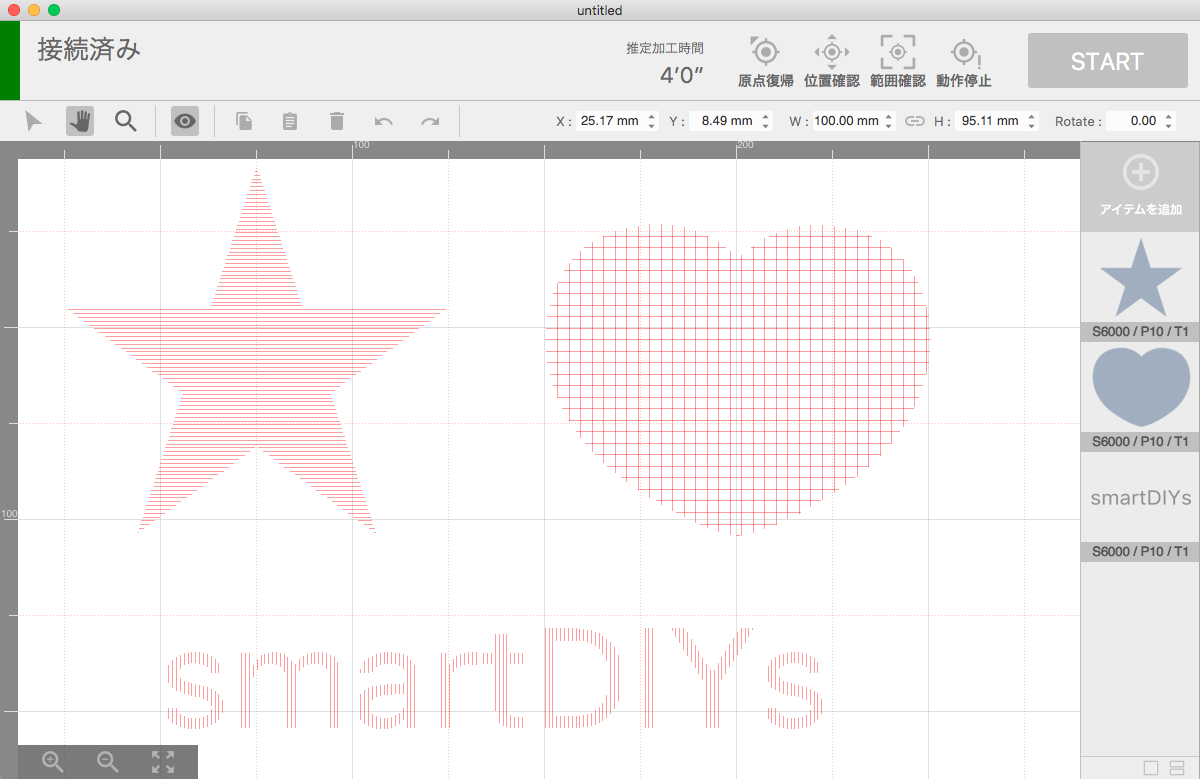The height and width of the screenshot is (779, 1200).
Task: Toggle the eye preview mode
Action: pos(185,121)
